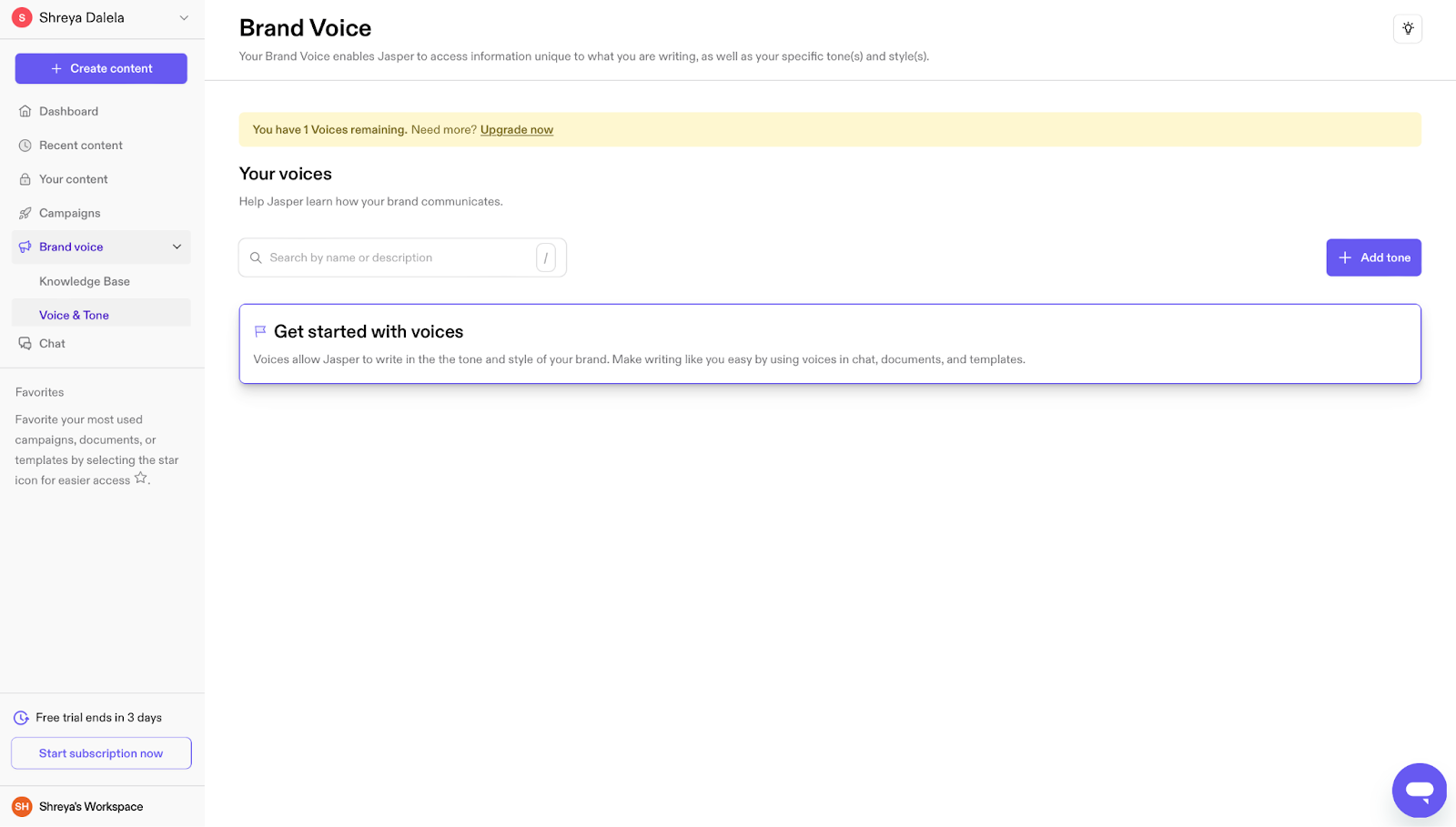Click Start subscription now button
1456x827 pixels.
(x=101, y=753)
